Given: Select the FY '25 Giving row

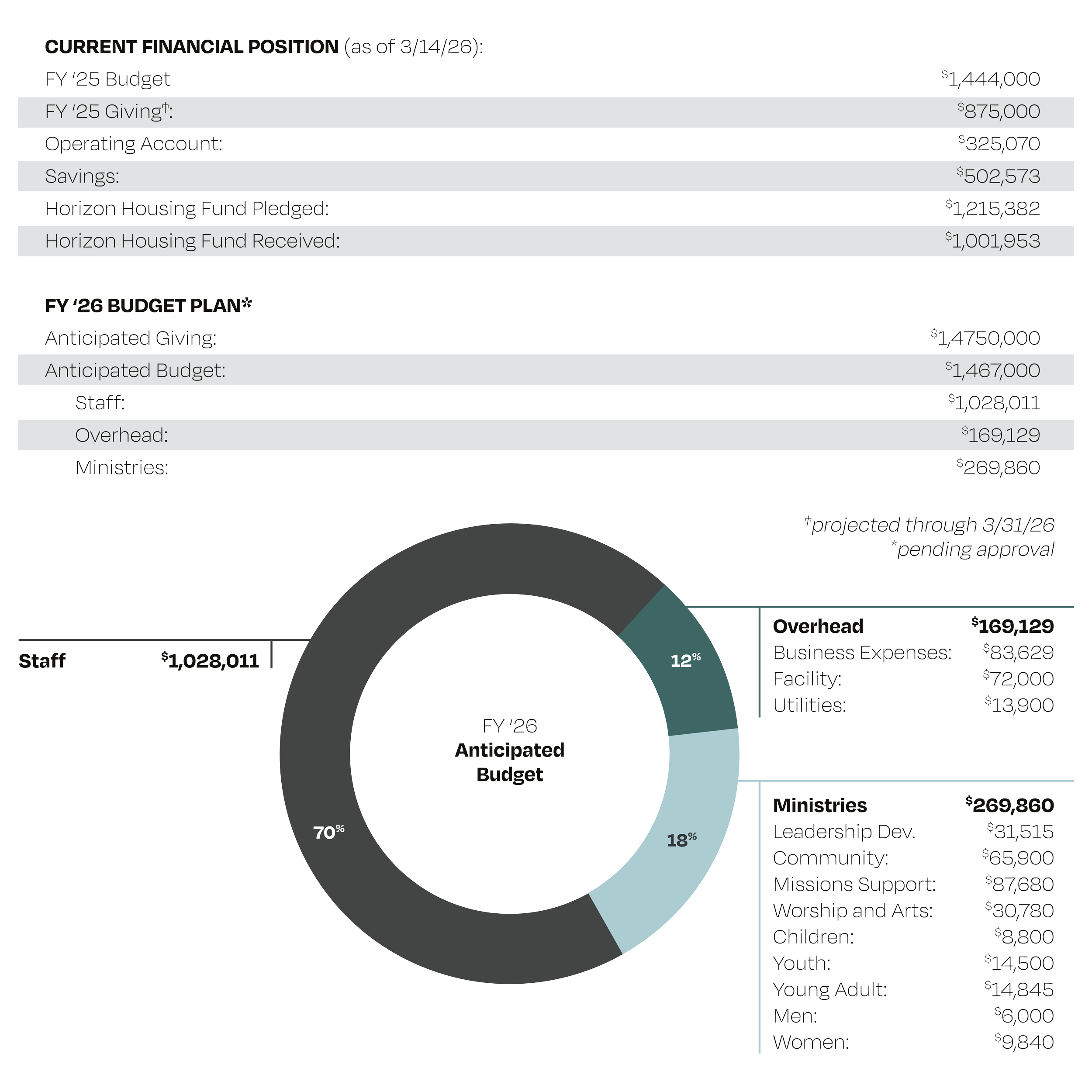Looking at the screenshot, I should tap(108, 112).
